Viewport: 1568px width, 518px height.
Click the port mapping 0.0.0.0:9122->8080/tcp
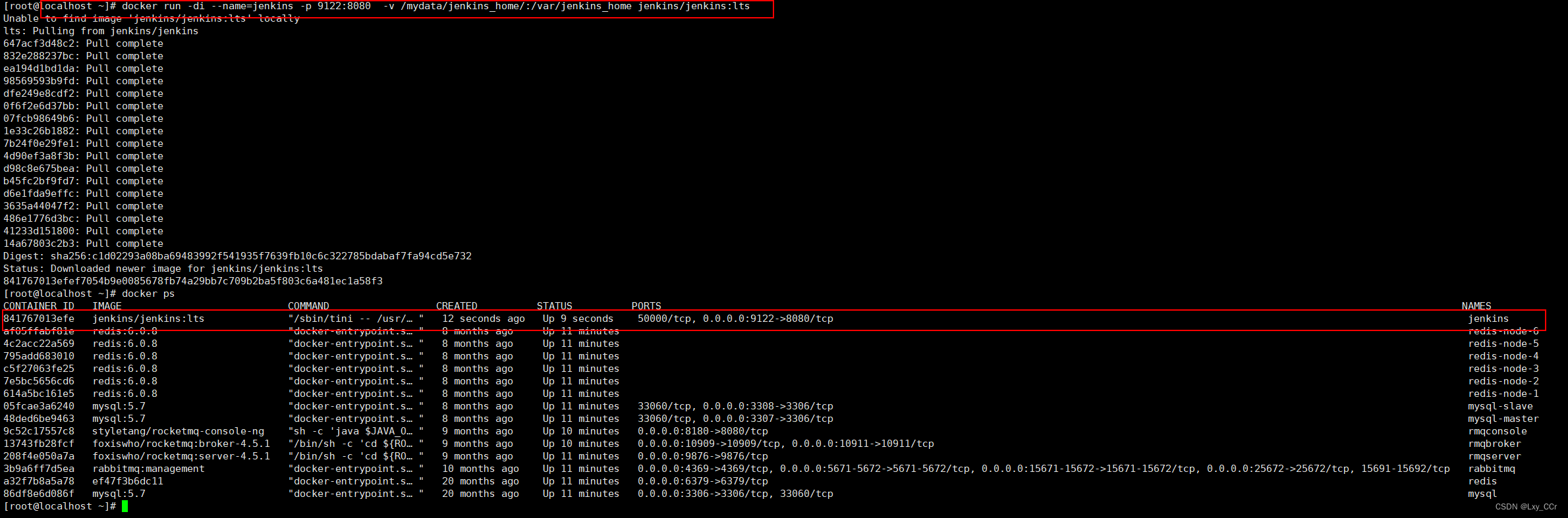768,319
